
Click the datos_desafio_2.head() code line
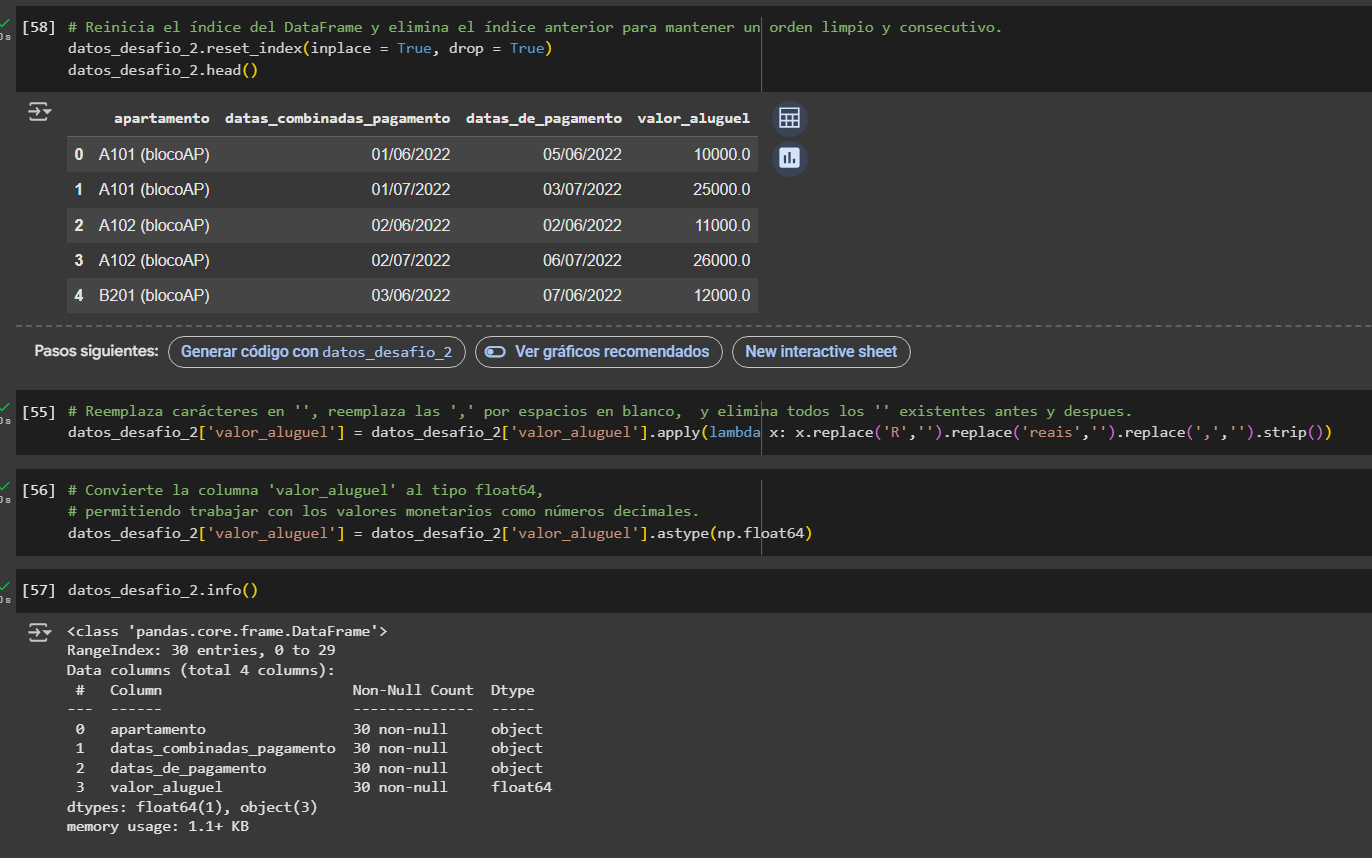163,70
